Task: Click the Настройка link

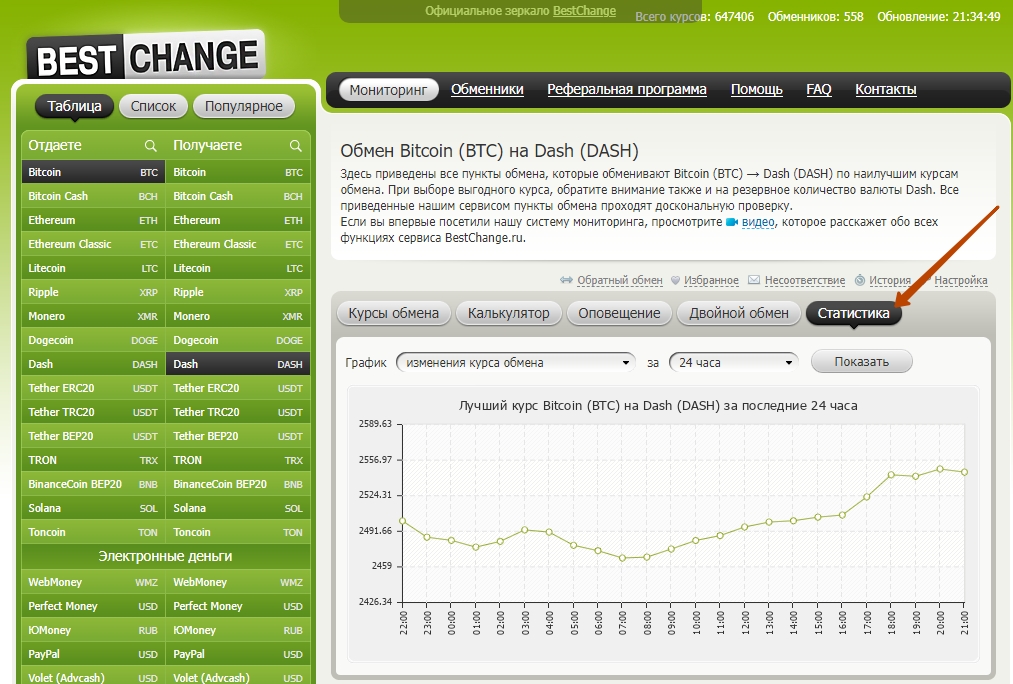Action: point(961,280)
